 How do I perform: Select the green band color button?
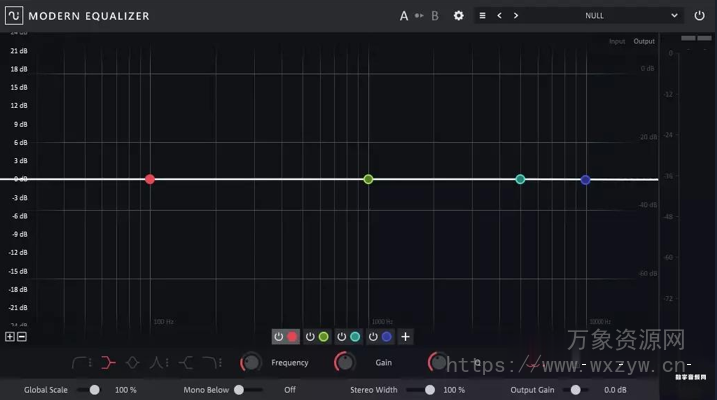tap(323, 337)
